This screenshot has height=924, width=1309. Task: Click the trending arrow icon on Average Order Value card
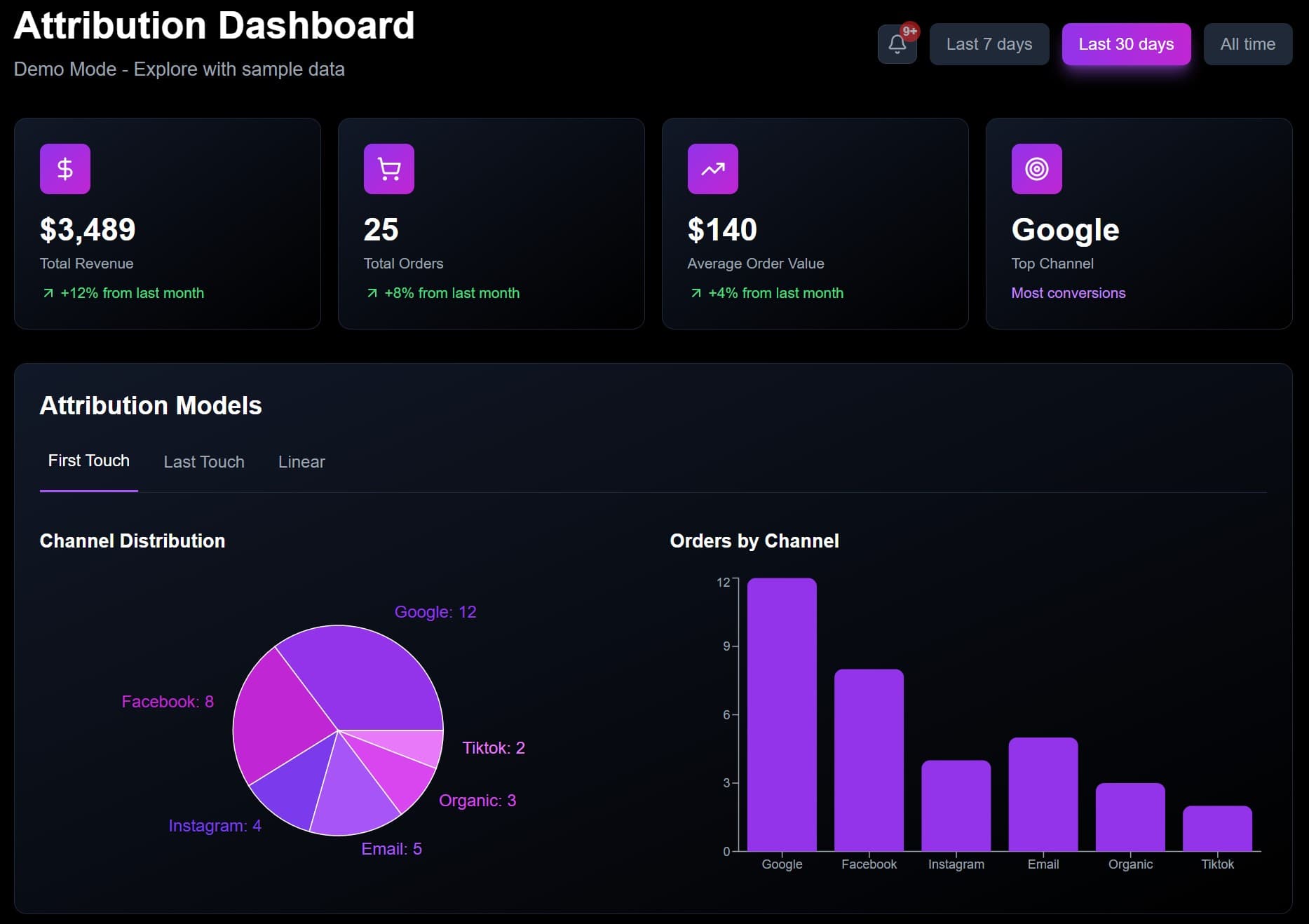point(712,168)
